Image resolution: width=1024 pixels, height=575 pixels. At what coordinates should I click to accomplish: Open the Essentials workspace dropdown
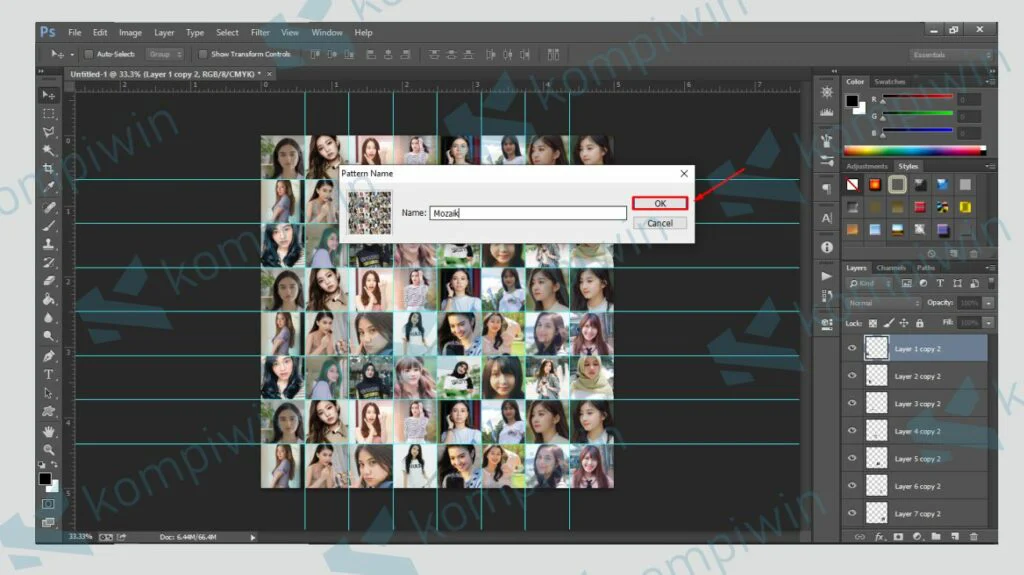pos(951,54)
